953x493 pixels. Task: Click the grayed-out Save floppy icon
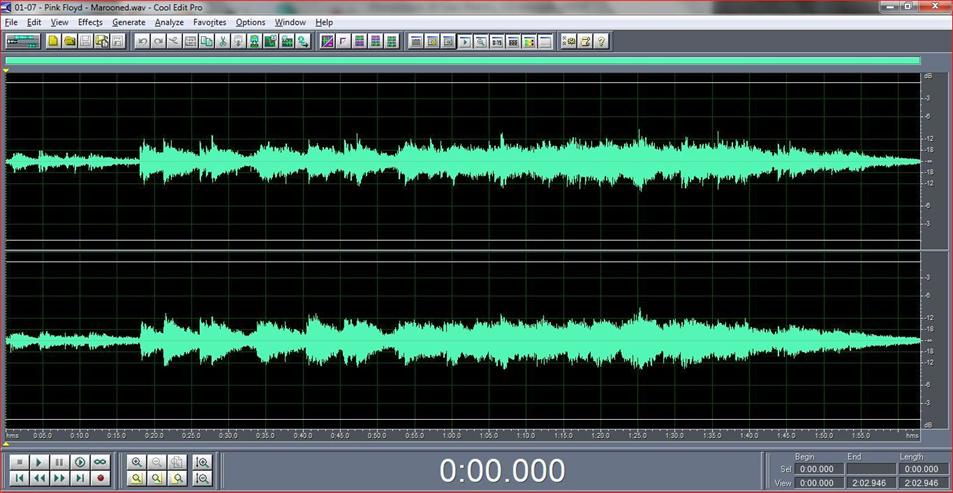pos(86,41)
